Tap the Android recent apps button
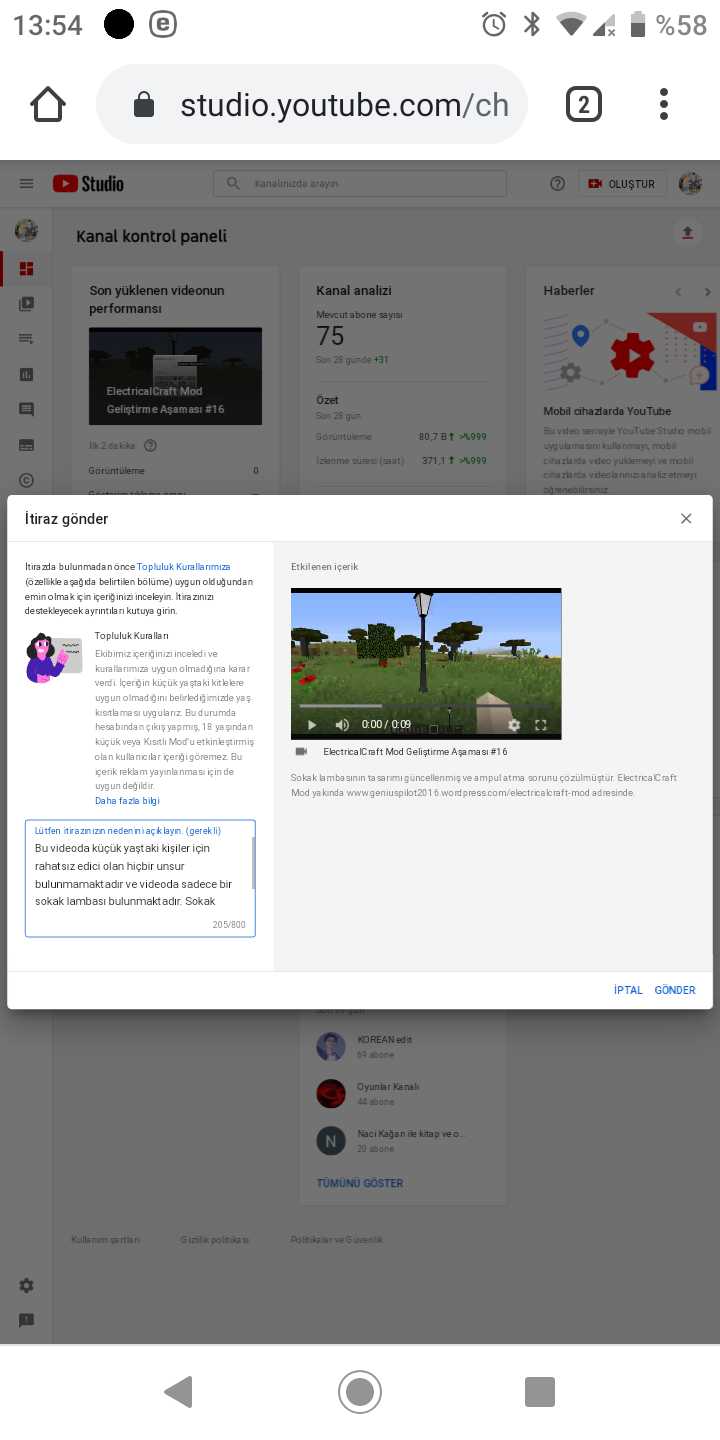The image size is (720, 1440). [540, 1392]
